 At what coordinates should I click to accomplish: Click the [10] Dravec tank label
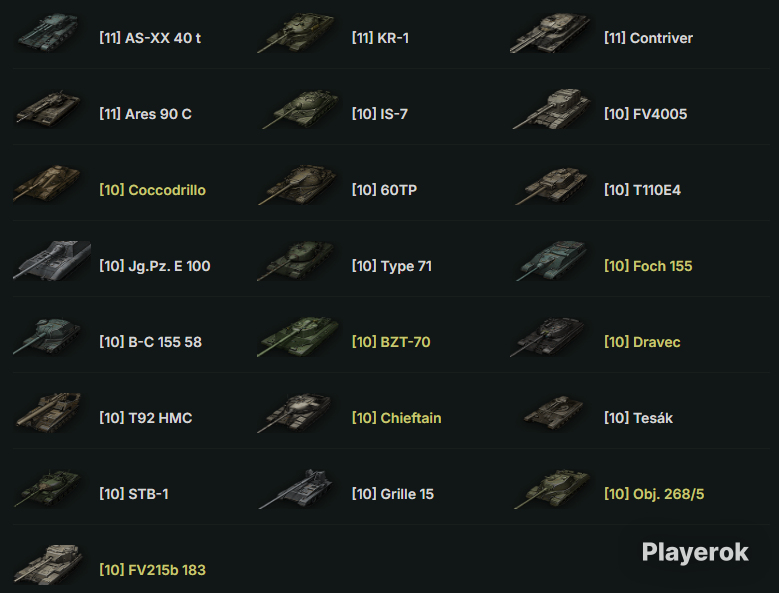pos(642,342)
